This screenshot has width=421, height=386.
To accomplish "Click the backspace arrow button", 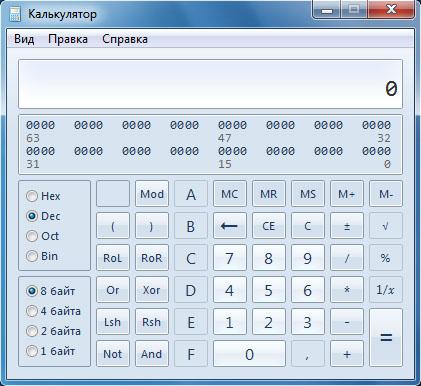I will point(230,226).
